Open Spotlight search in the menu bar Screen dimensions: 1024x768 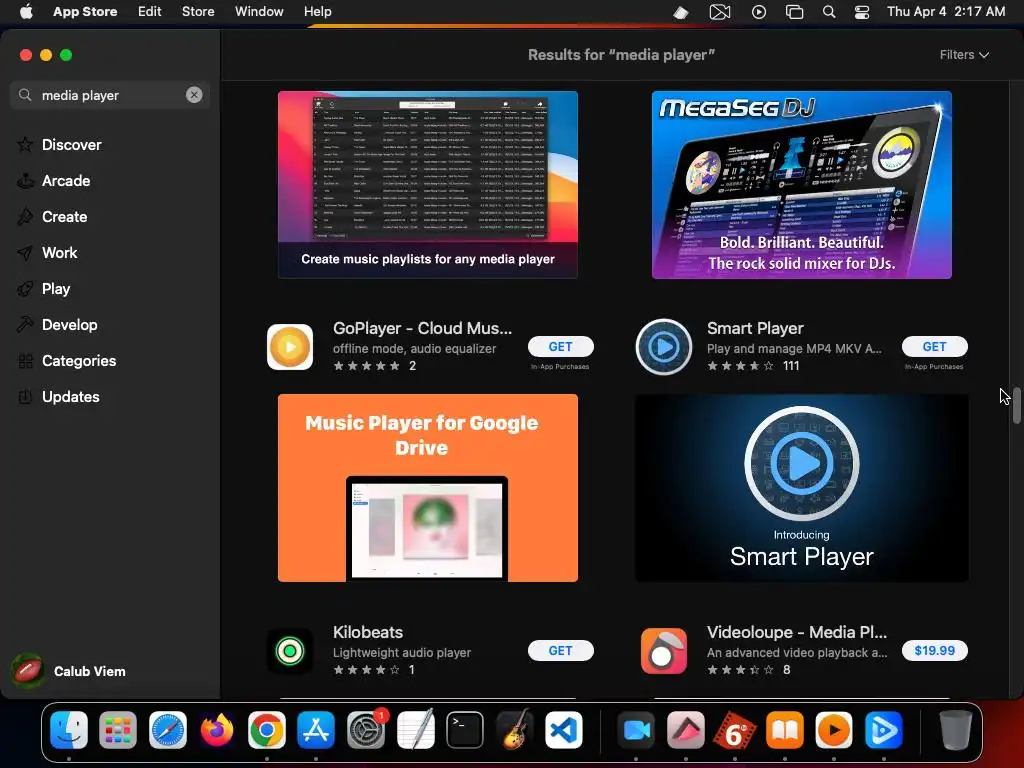829,12
